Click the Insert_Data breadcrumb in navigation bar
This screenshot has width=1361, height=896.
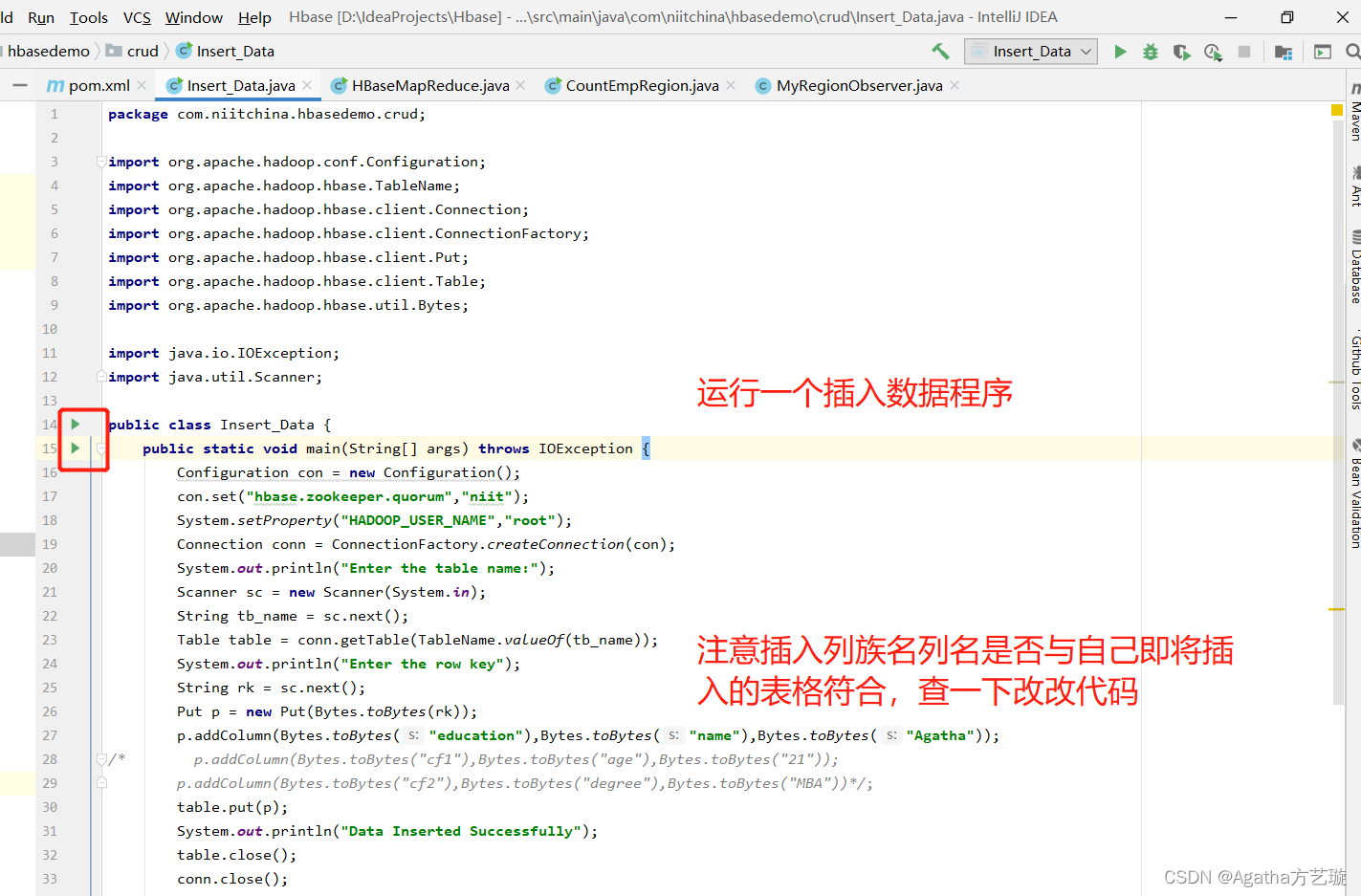pyautogui.click(x=226, y=51)
